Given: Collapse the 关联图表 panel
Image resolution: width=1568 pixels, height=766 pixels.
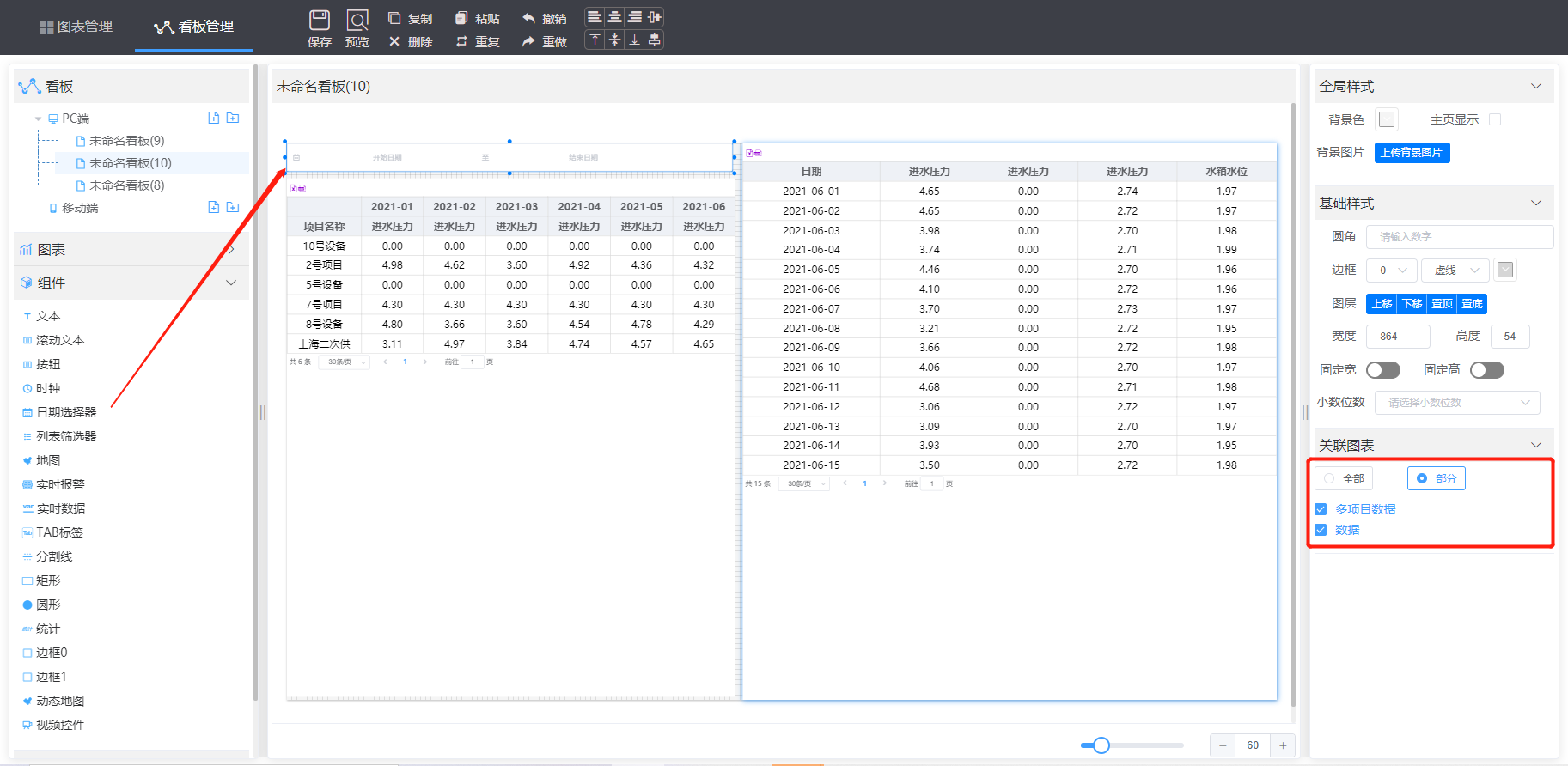Looking at the screenshot, I should point(1536,445).
